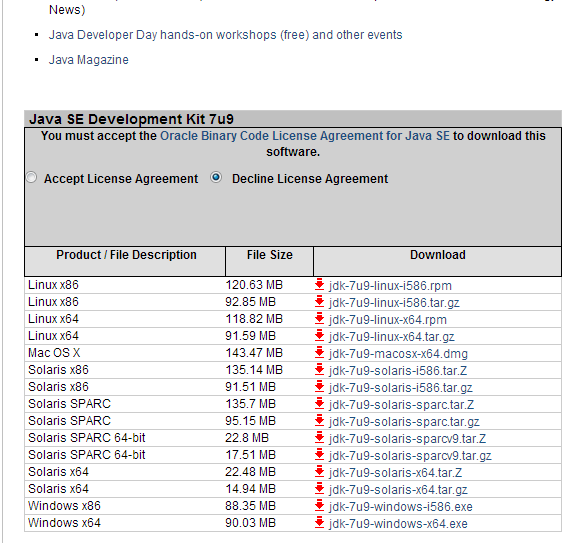Download jdk-7u9-solaris-i586.tar.gz file link
The image size is (580, 543).
(401, 388)
